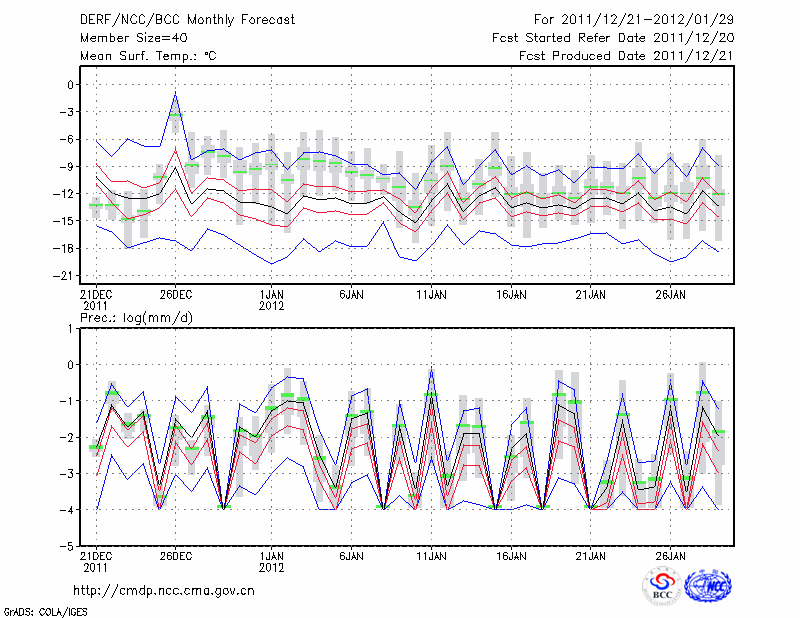The width and height of the screenshot is (800, 618).
Task: Choose the 16JAN tick on the temperature chart
Action: (x=511, y=295)
